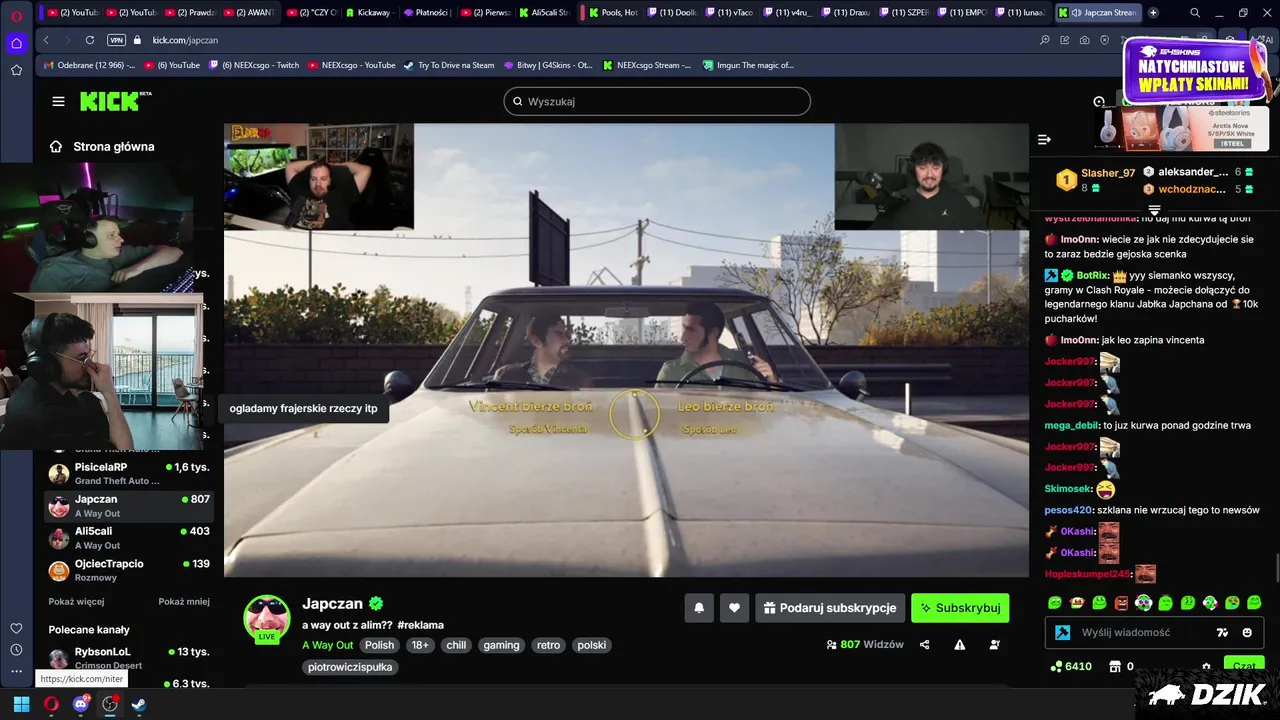1280x720 pixels.
Task: Open Opera sidebar home icon
Action: tap(16, 43)
